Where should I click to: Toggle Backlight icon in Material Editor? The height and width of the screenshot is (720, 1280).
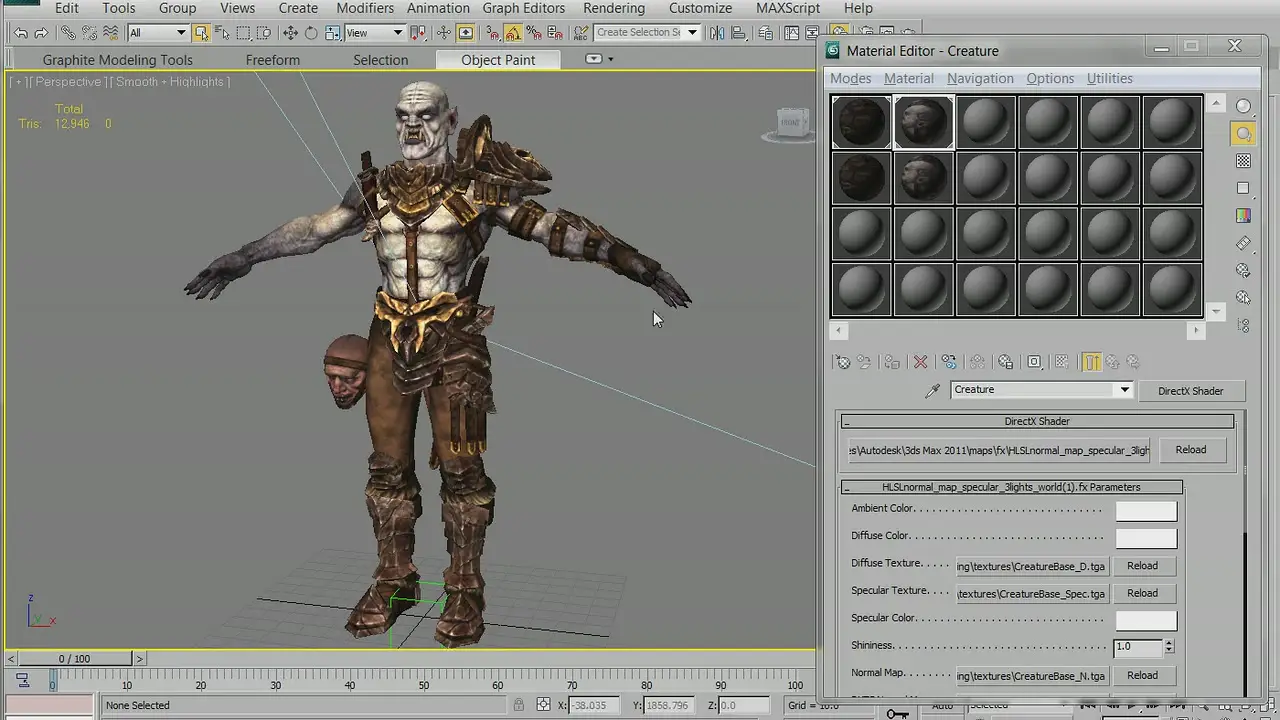pyautogui.click(x=1243, y=134)
